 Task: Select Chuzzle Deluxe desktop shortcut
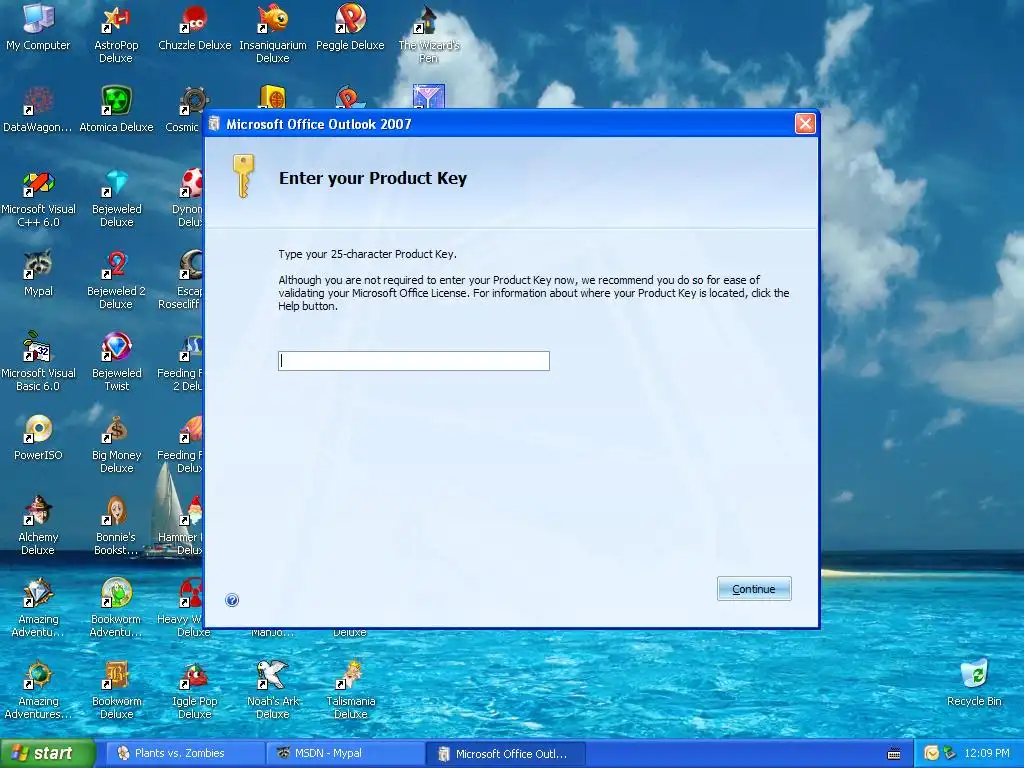click(195, 27)
